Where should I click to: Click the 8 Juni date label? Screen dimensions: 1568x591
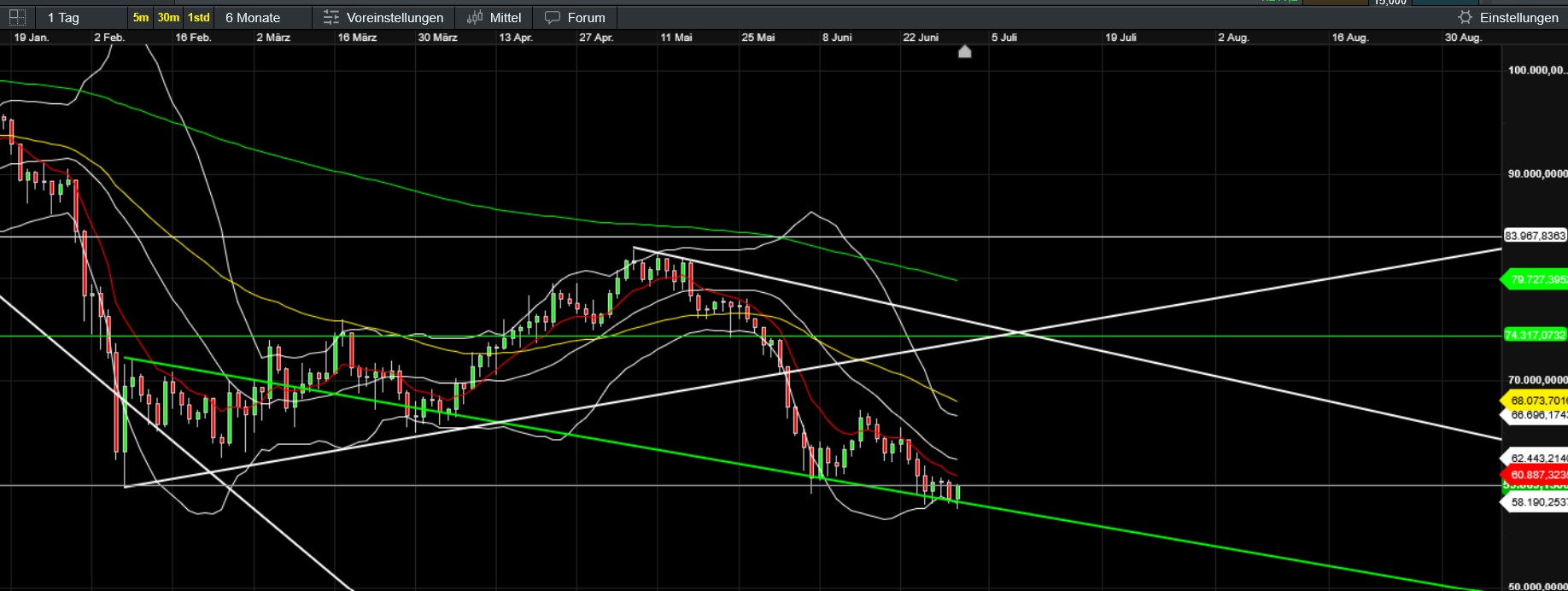click(x=837, y=38)
